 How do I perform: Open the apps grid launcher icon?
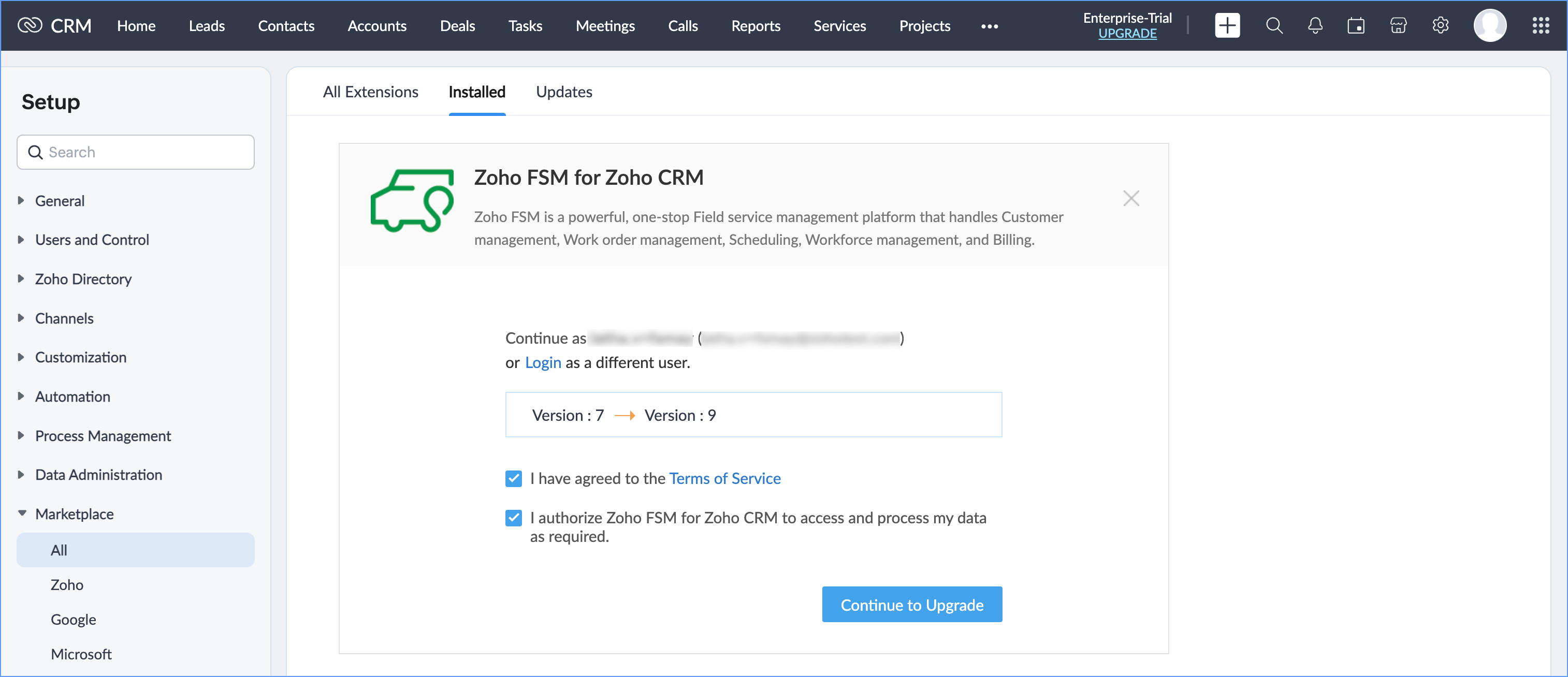tap(1541, 25)
